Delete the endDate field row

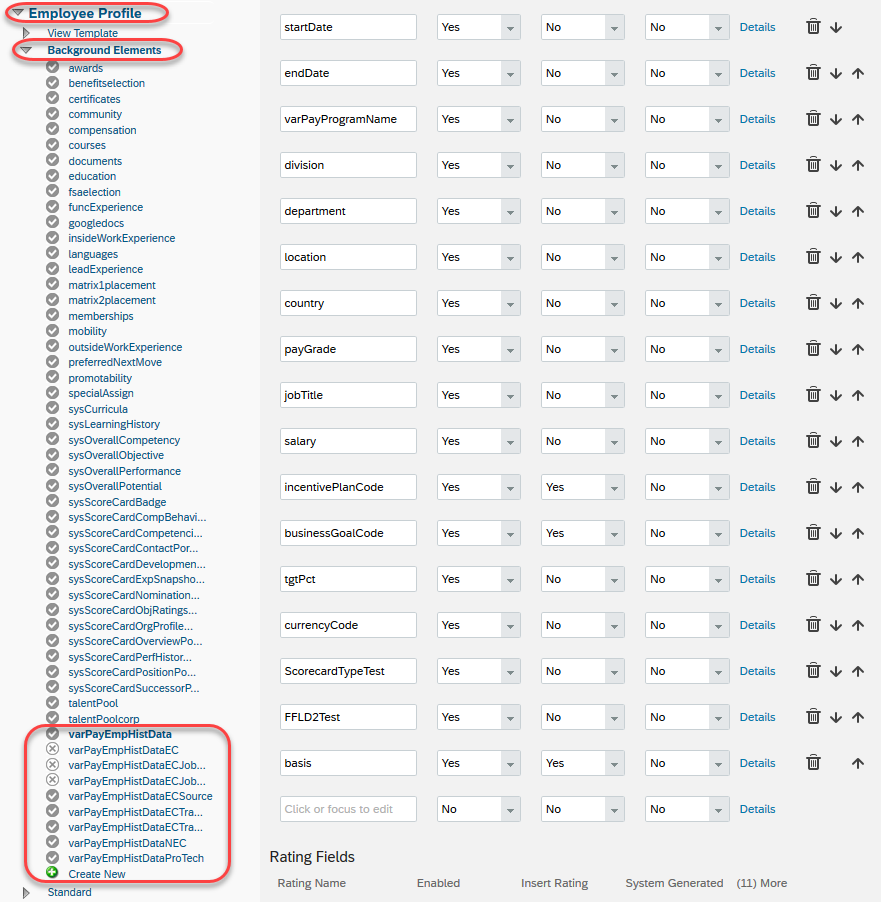click(813, 72)
